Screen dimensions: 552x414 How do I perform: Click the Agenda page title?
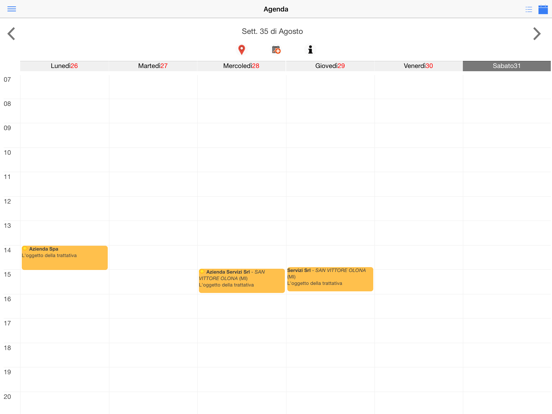point(276,9)
